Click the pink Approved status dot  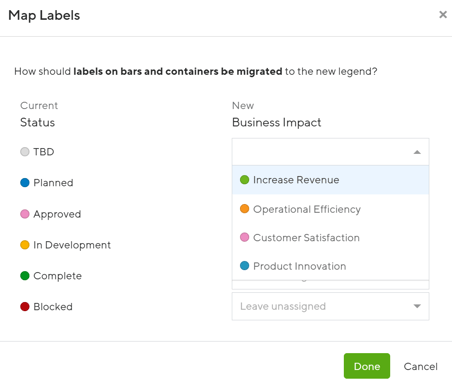[25, 214]
